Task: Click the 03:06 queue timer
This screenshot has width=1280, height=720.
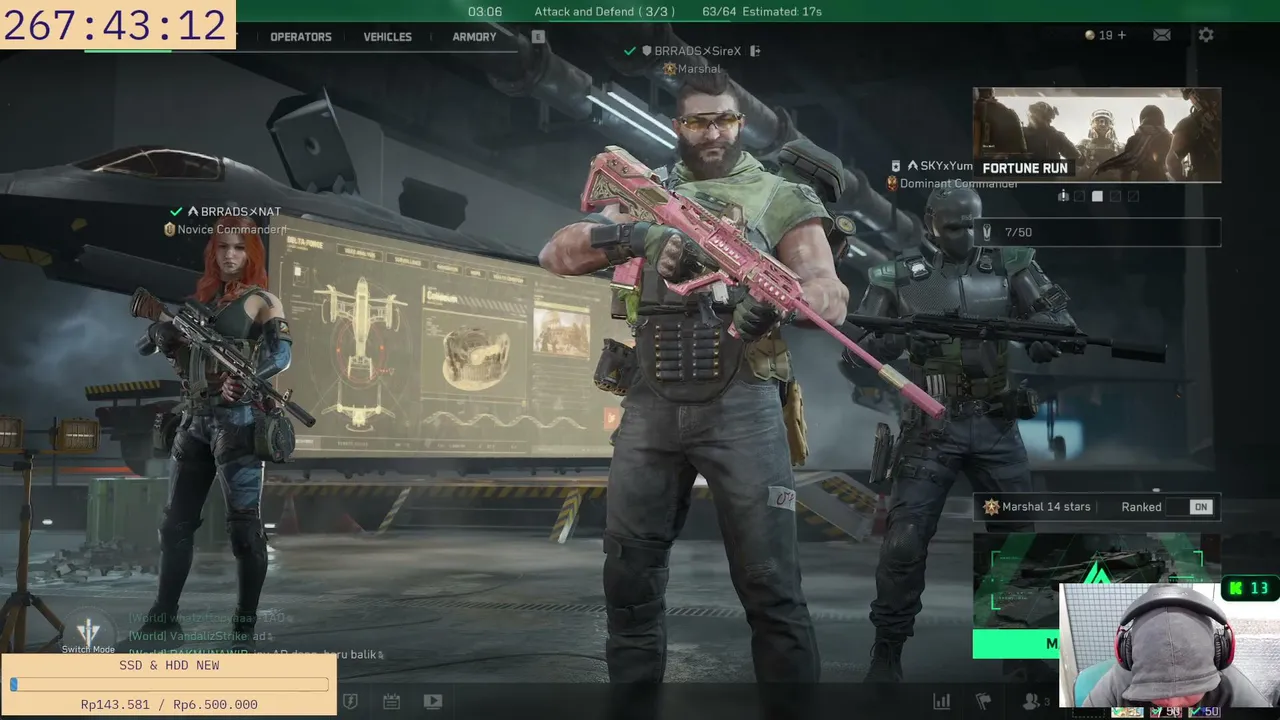Action: point(485,12)
